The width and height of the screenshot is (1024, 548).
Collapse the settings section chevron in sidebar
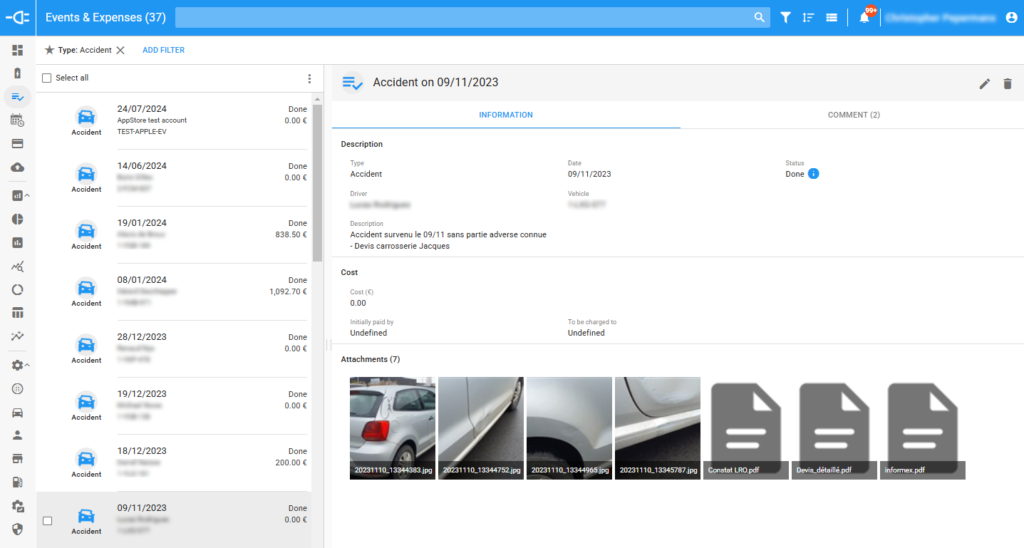(27, 365)
